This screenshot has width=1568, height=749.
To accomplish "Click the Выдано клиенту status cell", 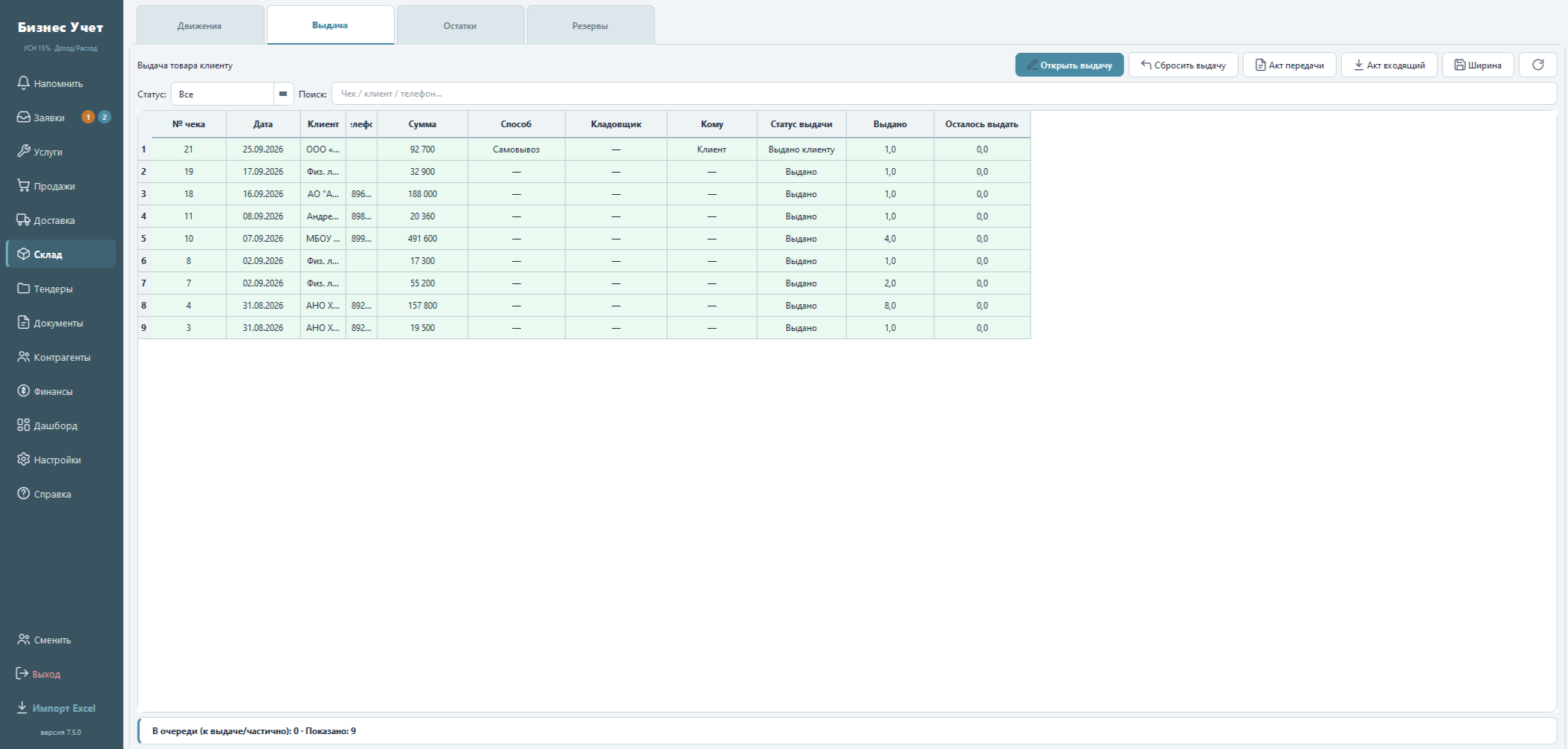I will 801,150.
